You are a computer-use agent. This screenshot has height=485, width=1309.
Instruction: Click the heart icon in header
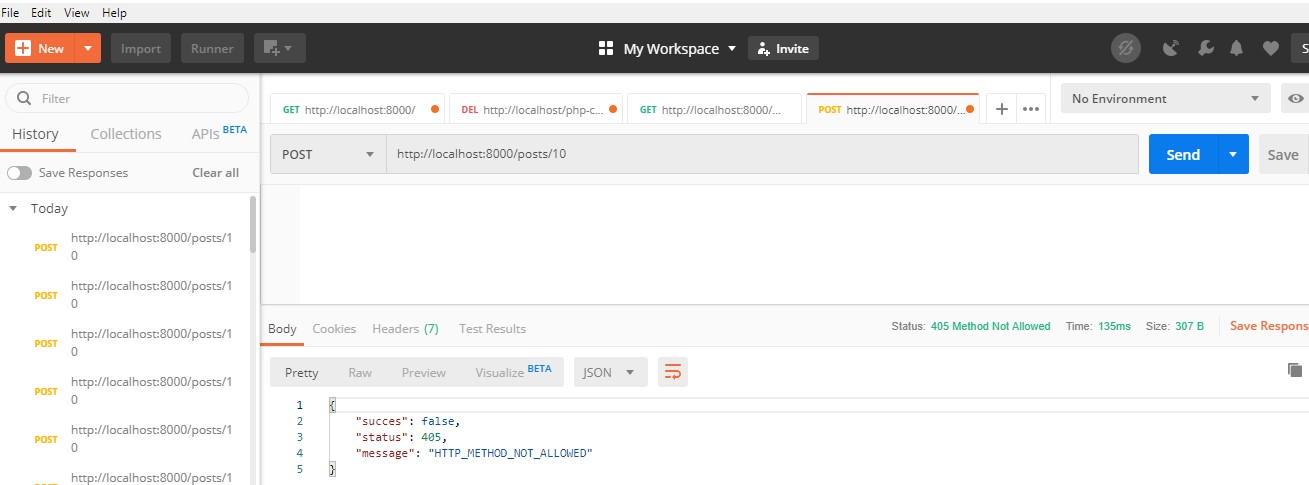(x=1270, y=48)
